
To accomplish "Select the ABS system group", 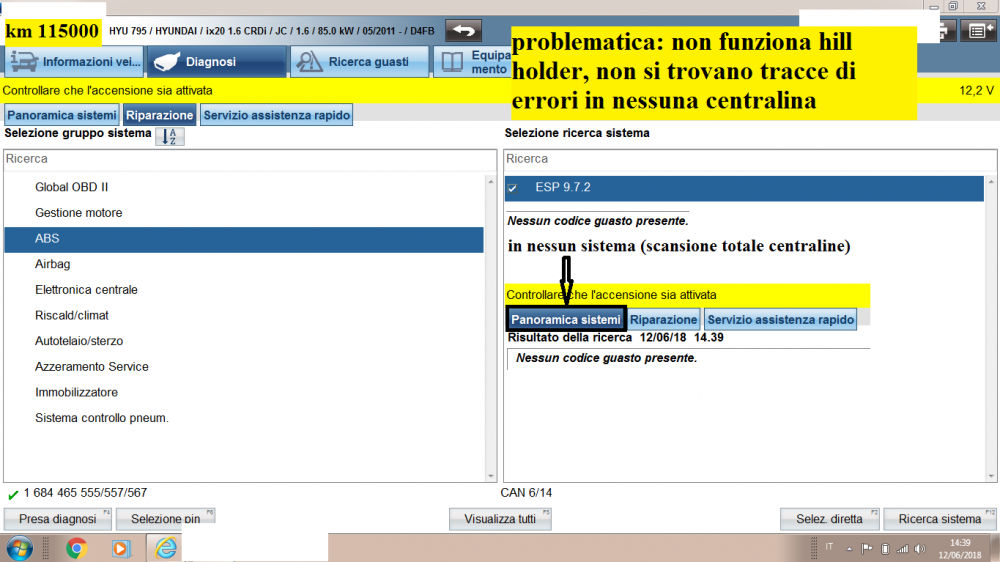I will [244, 239].
